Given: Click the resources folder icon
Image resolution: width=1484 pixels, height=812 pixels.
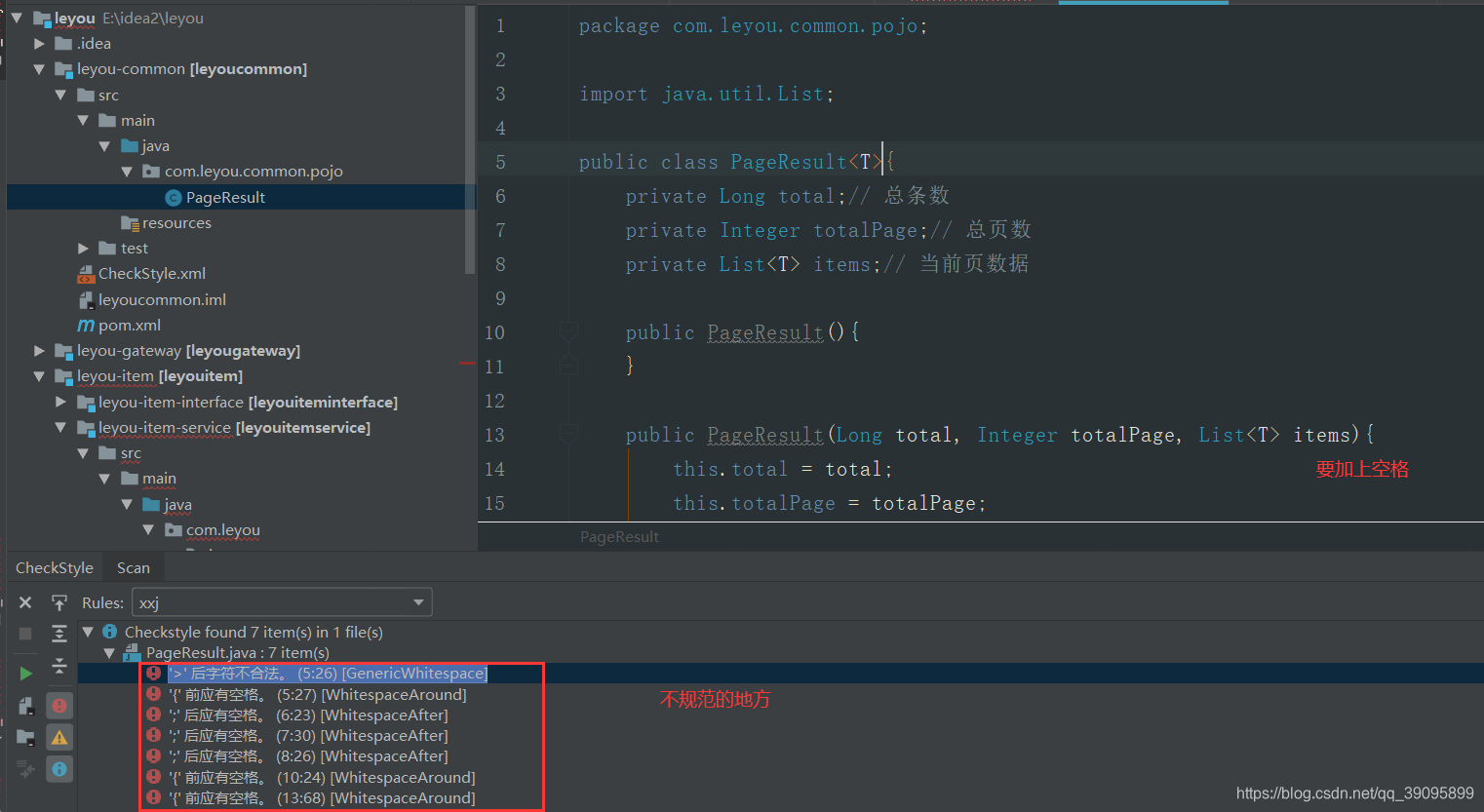Looking at the screenshot, I should click(x=130, y=223).
